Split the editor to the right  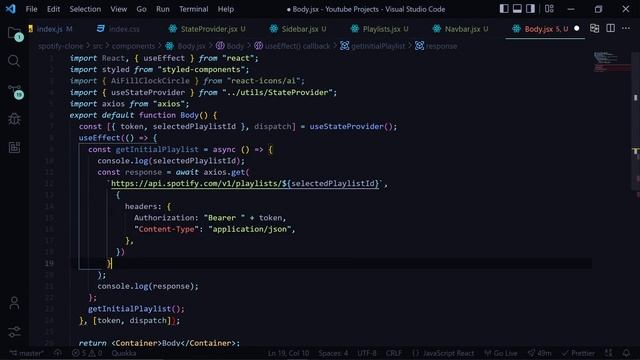coord(610,28)
